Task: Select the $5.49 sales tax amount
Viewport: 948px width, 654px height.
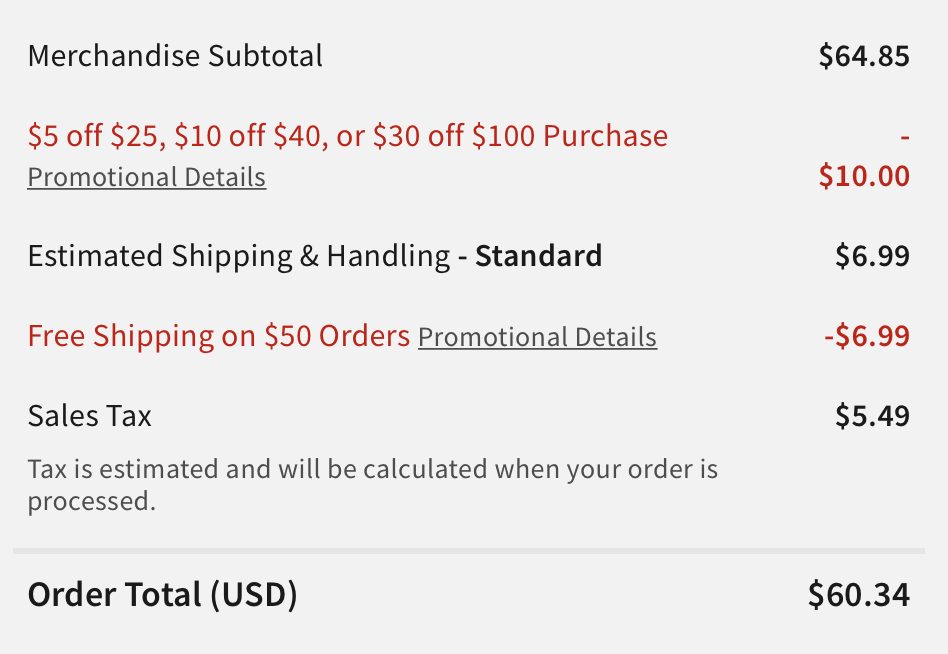Action: (872, 416)
